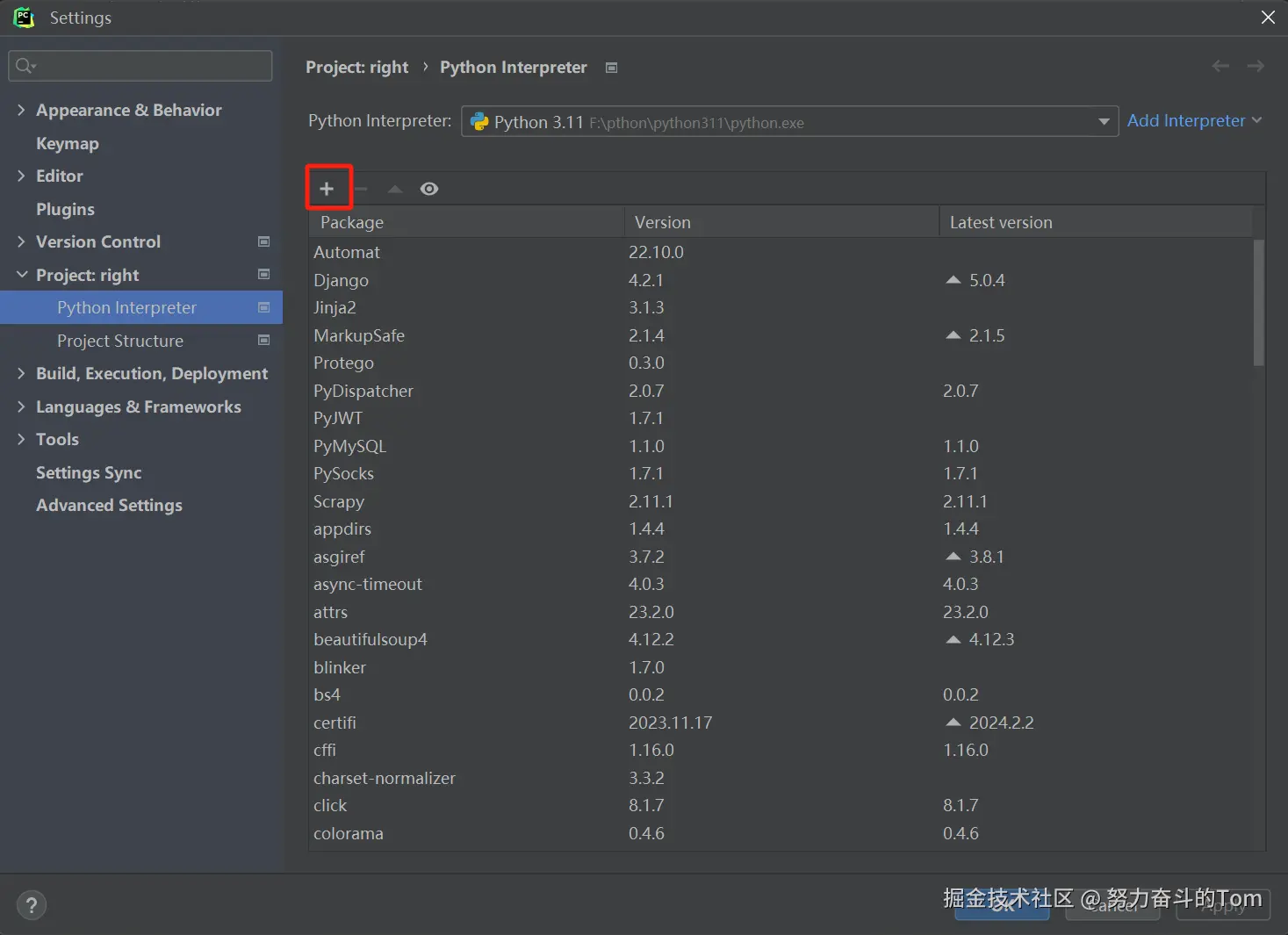
Task: Click the settings search field
Action: pyautogui.click(x=140, y=66)
